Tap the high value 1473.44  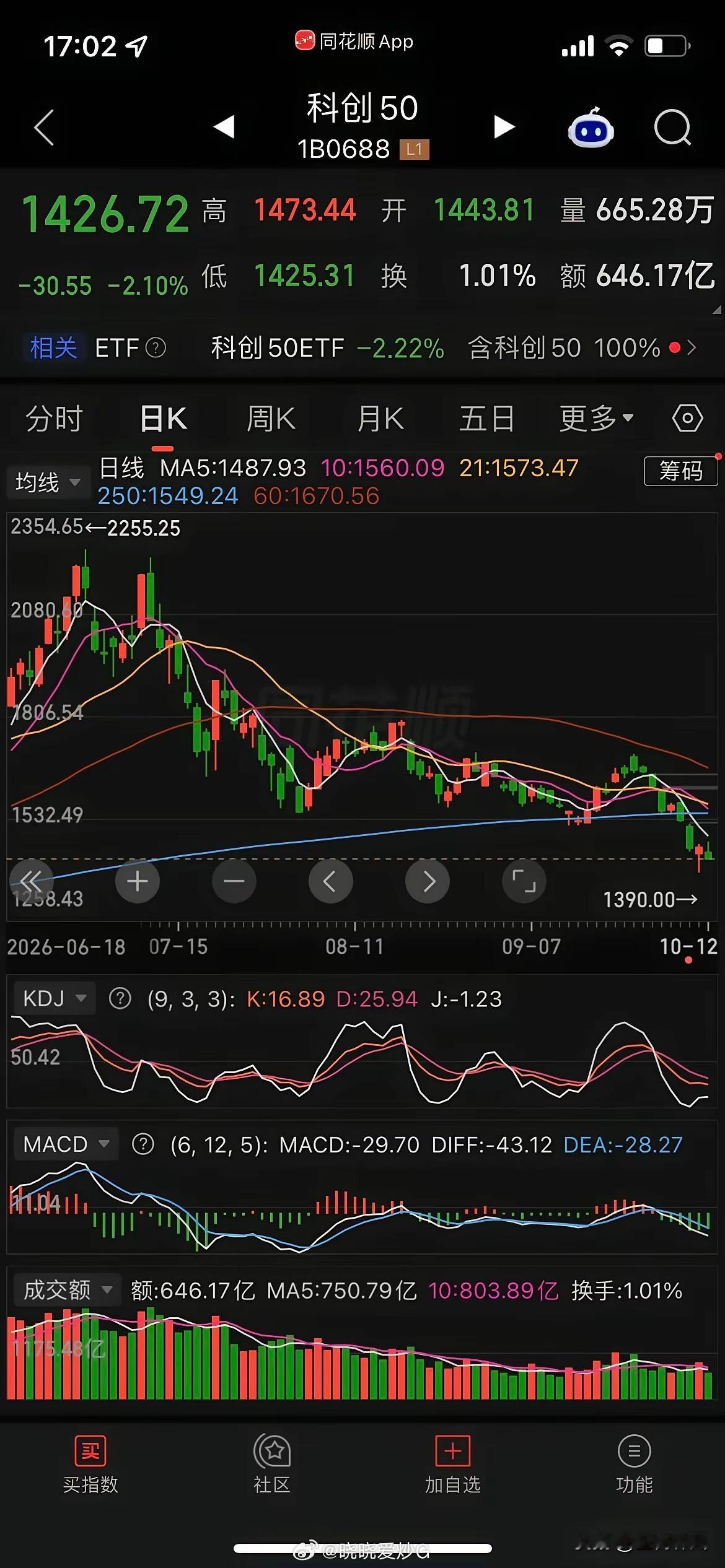(305, 210)
